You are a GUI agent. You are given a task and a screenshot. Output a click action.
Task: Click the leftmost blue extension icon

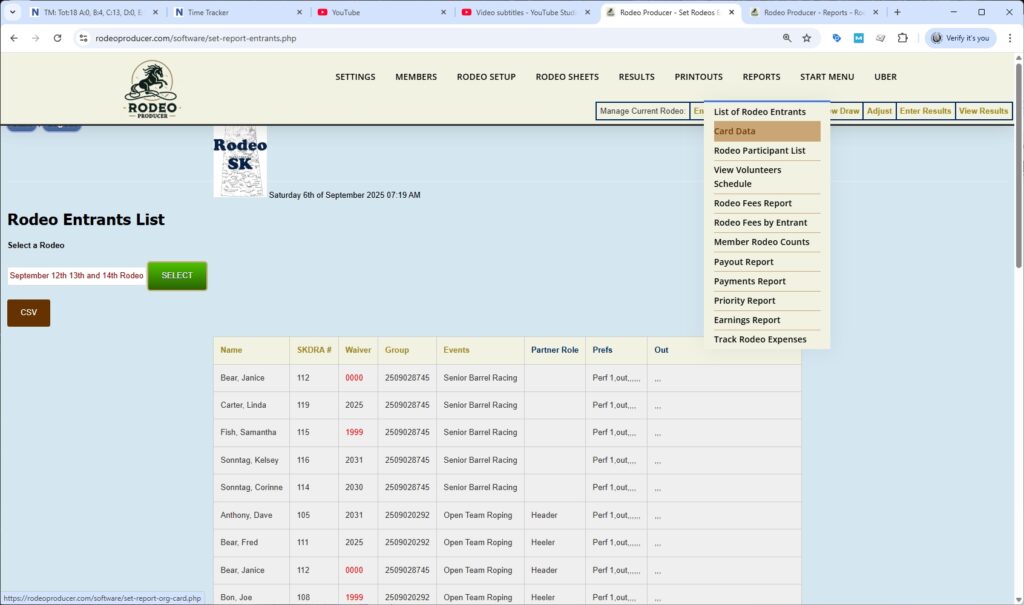[x=836, y=37]
